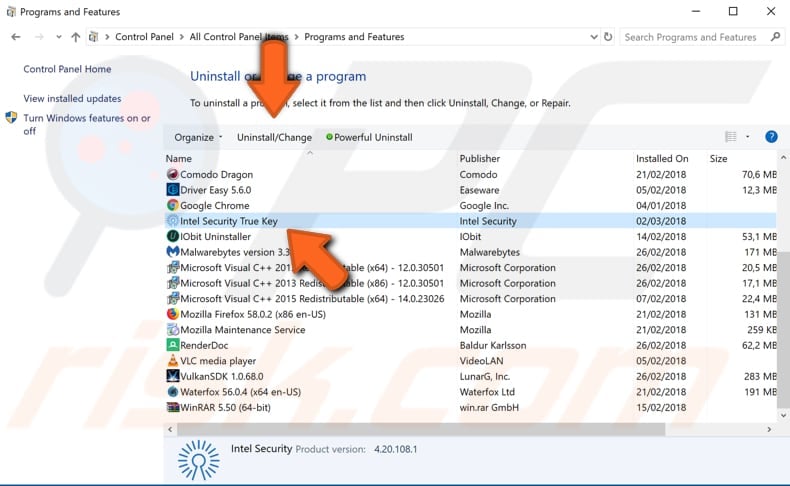Click the RenderDoc program icon

(172, 345)
